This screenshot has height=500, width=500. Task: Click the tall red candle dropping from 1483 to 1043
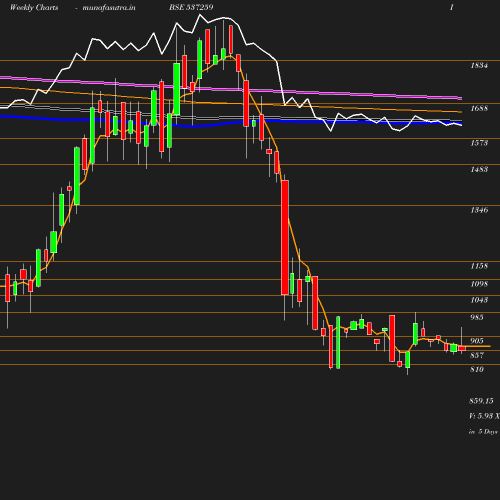(x=285, y=237)
